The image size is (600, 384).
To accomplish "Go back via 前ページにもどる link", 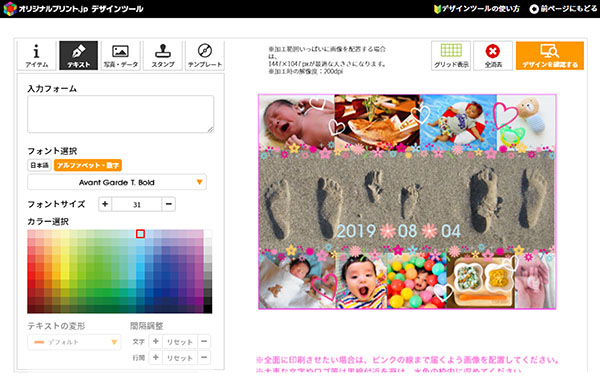I will pos(563,9).
